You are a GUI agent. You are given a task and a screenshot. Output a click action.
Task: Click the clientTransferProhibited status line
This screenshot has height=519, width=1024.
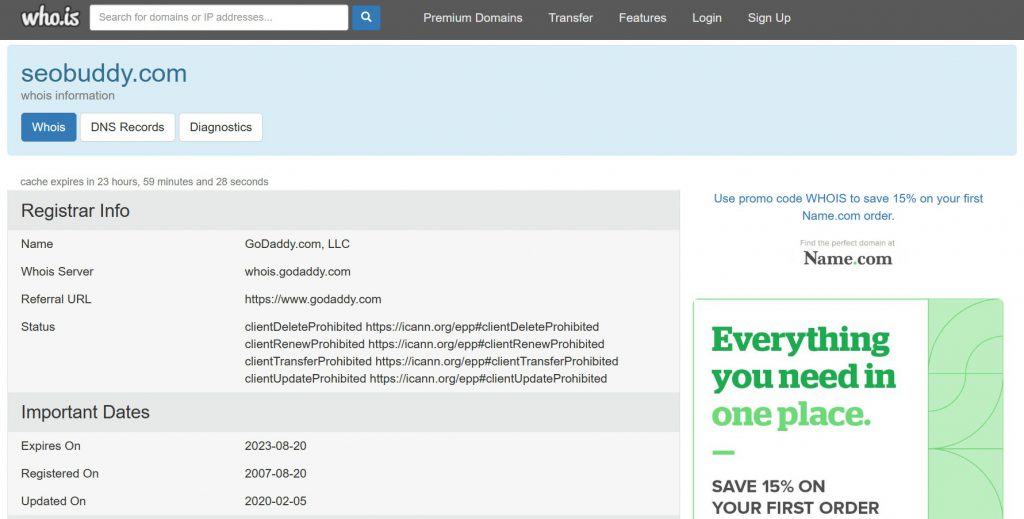pos(432,361)
